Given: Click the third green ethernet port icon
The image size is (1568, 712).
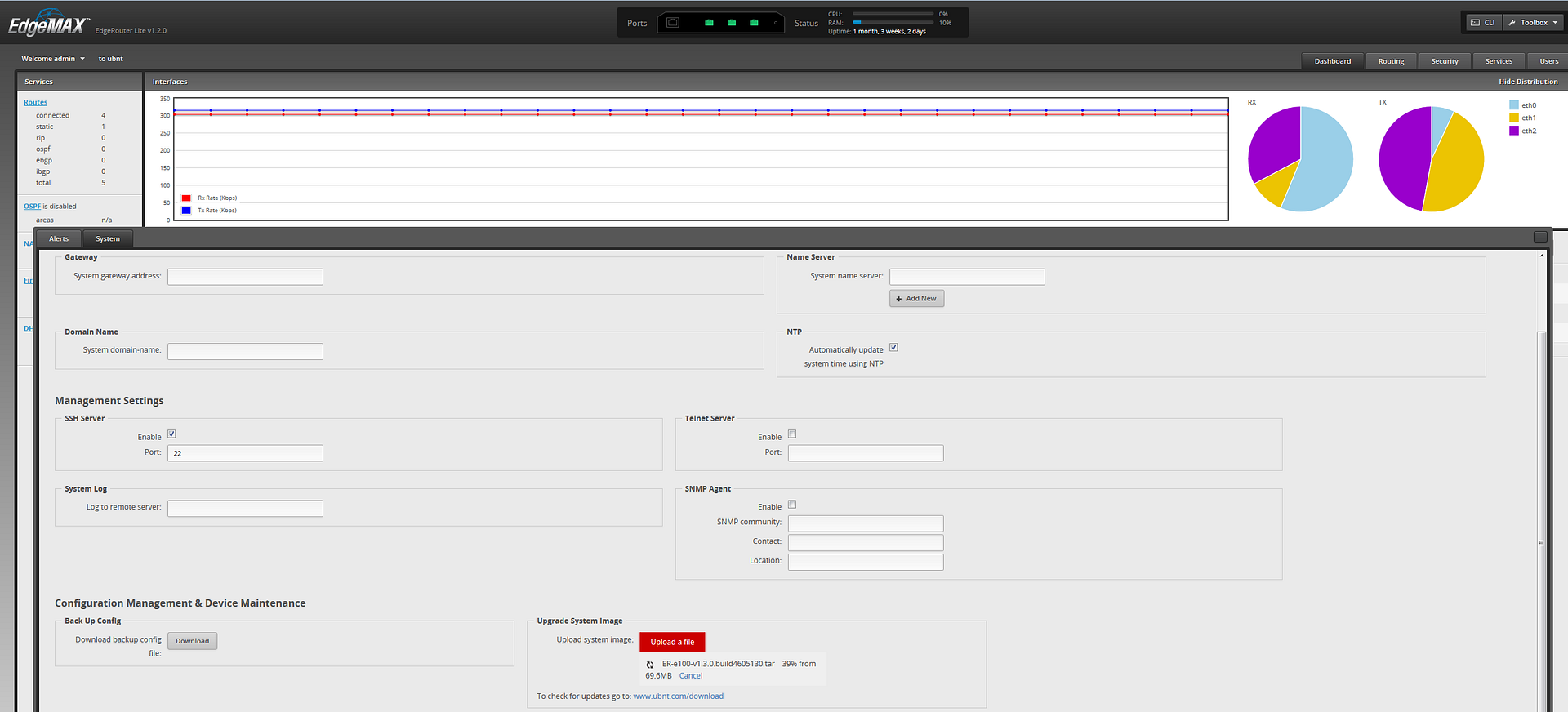Looking at the screenshot, I should point(754,23).
